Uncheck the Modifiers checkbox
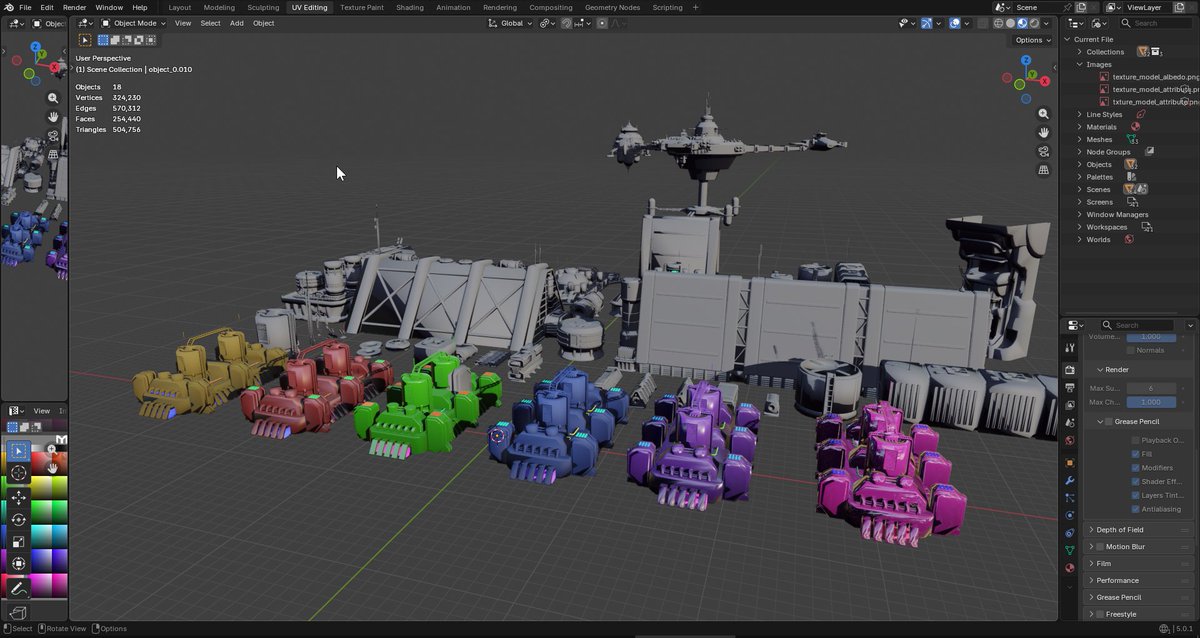Image resolution: width=1200 pixels, height=638 pixels. tap(1135, 468)
